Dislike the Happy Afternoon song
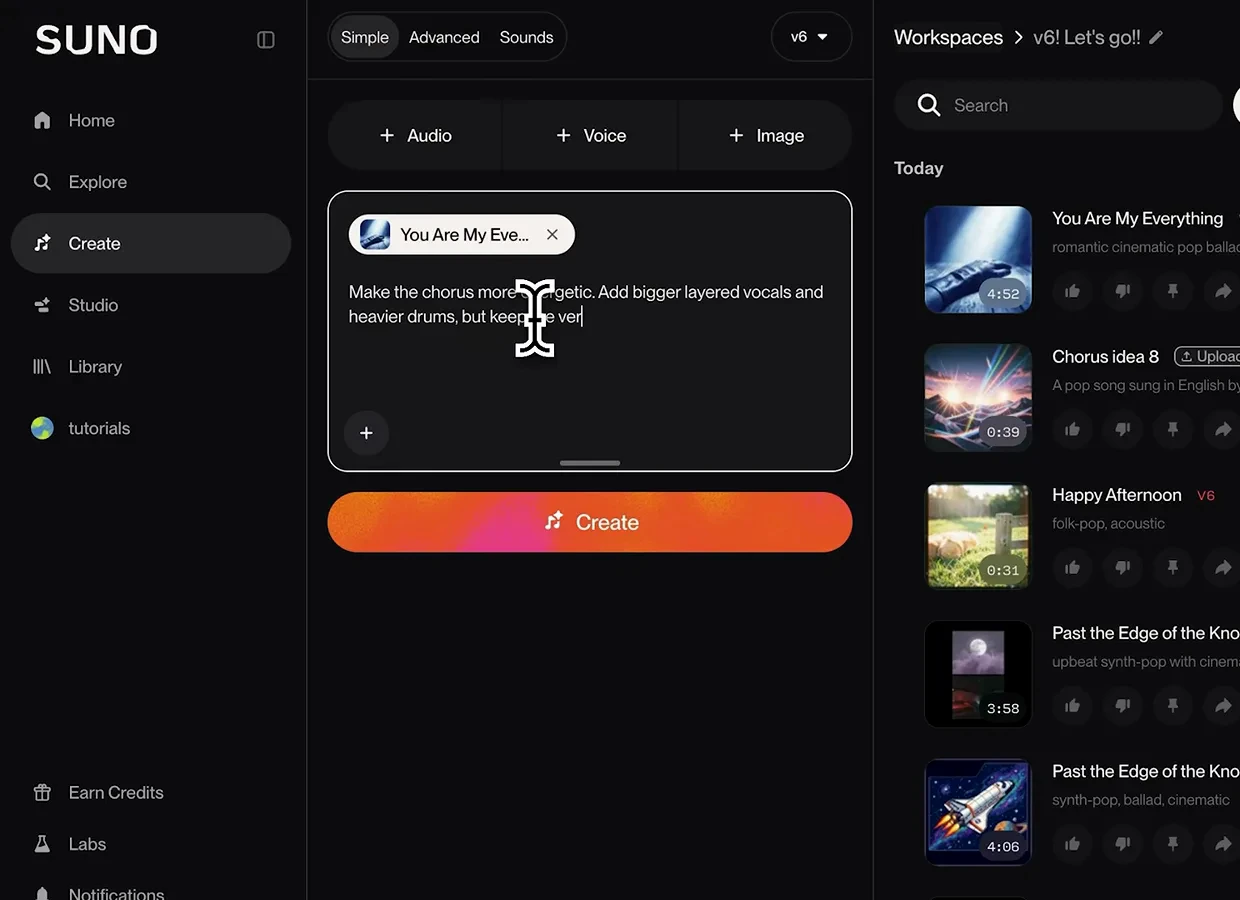 [x=1123, y=567]
